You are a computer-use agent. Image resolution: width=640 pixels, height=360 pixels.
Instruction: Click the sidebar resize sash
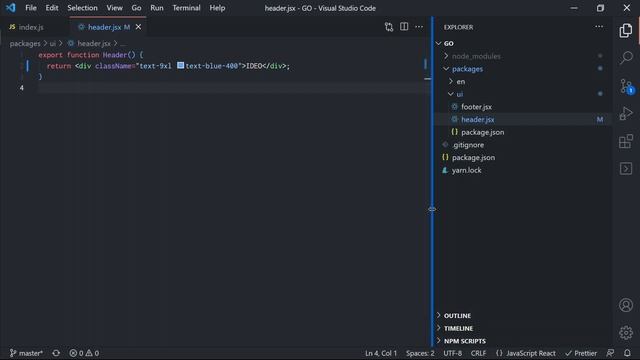point(432,182)
